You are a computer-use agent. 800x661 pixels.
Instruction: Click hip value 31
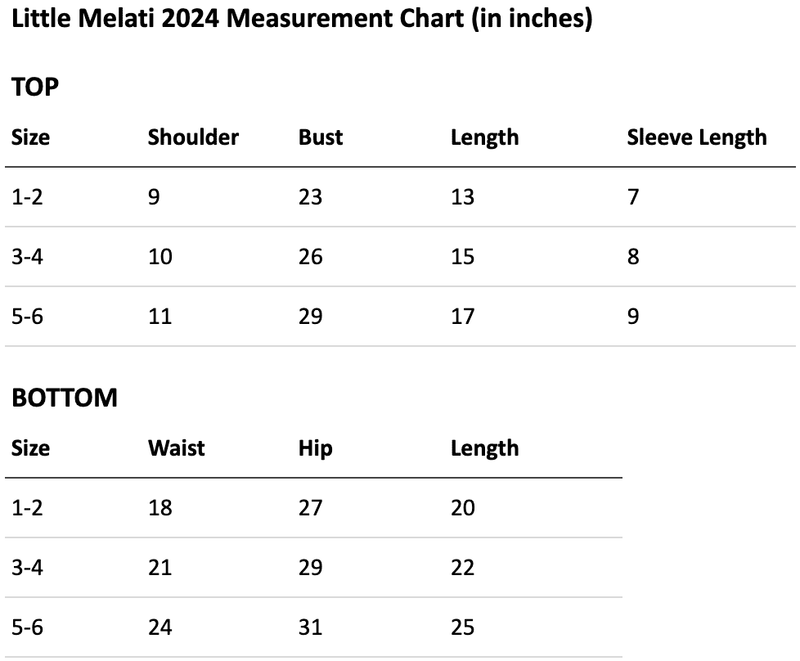(310, 627)
